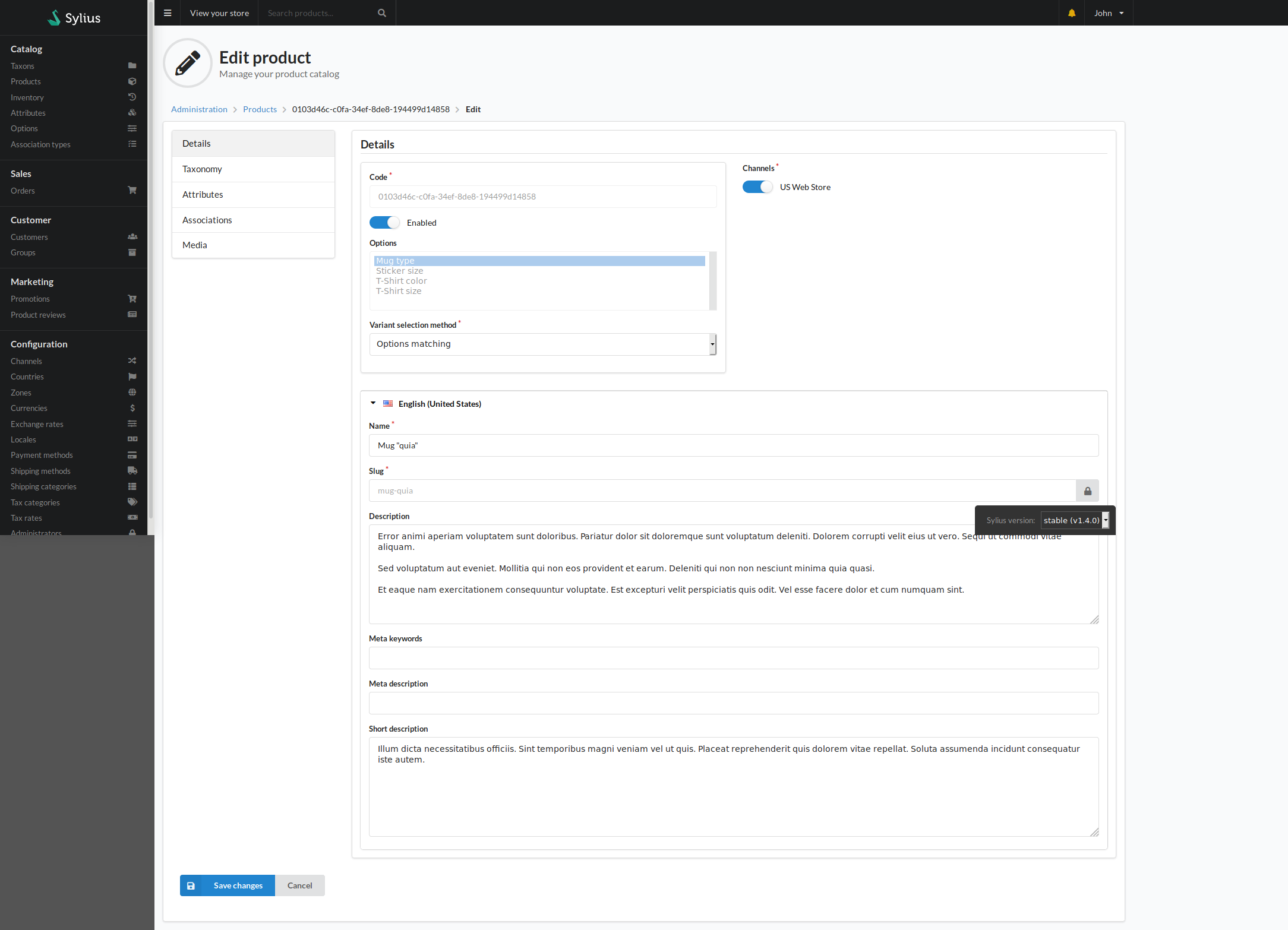Viewport: 1288px width, 930px height.
Task: Click the Association types list icon
Action: [x=132, y=144]
